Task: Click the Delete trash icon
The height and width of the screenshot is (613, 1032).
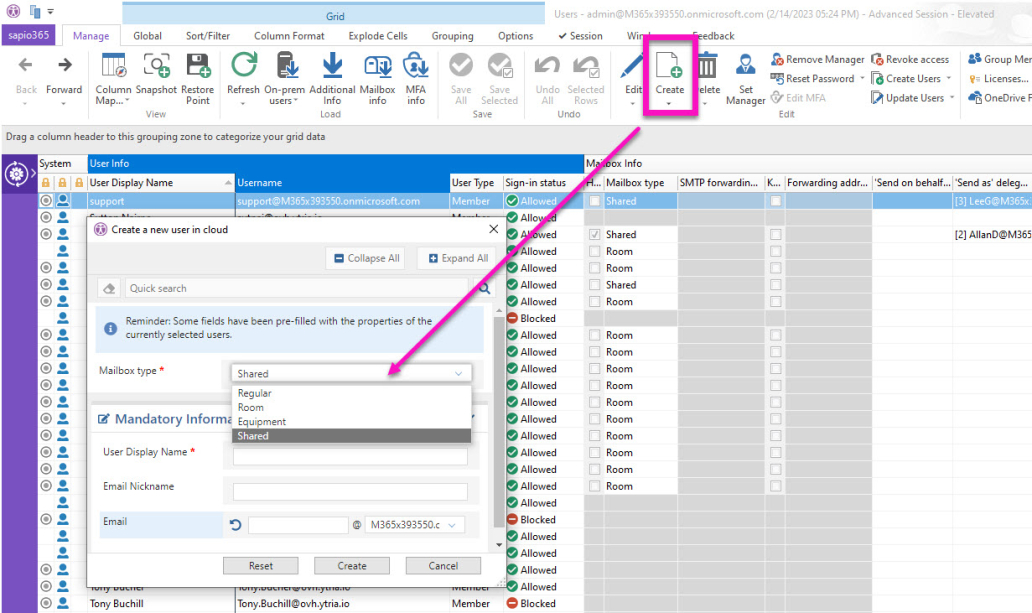Action: (x=707, y=65)
